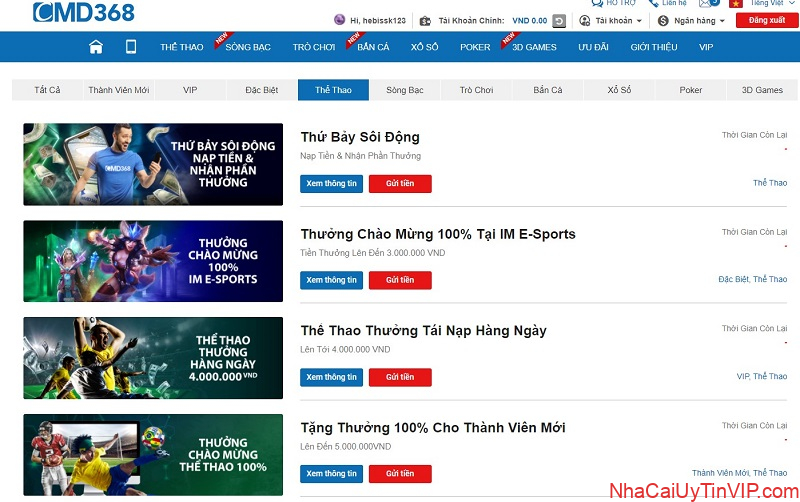Select the Bắn Cá promotions tab
The width and height of the screenshot is (800, 502).
[547, 90]
